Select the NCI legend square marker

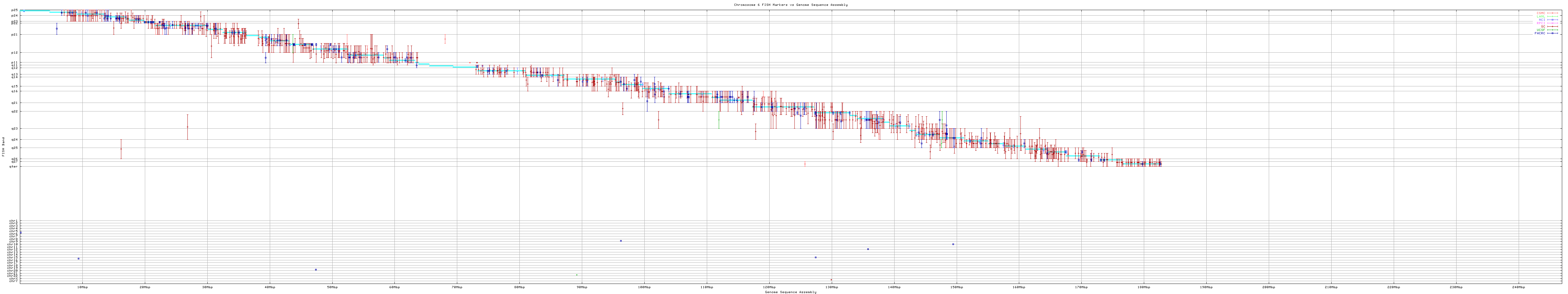[1552, 20]
